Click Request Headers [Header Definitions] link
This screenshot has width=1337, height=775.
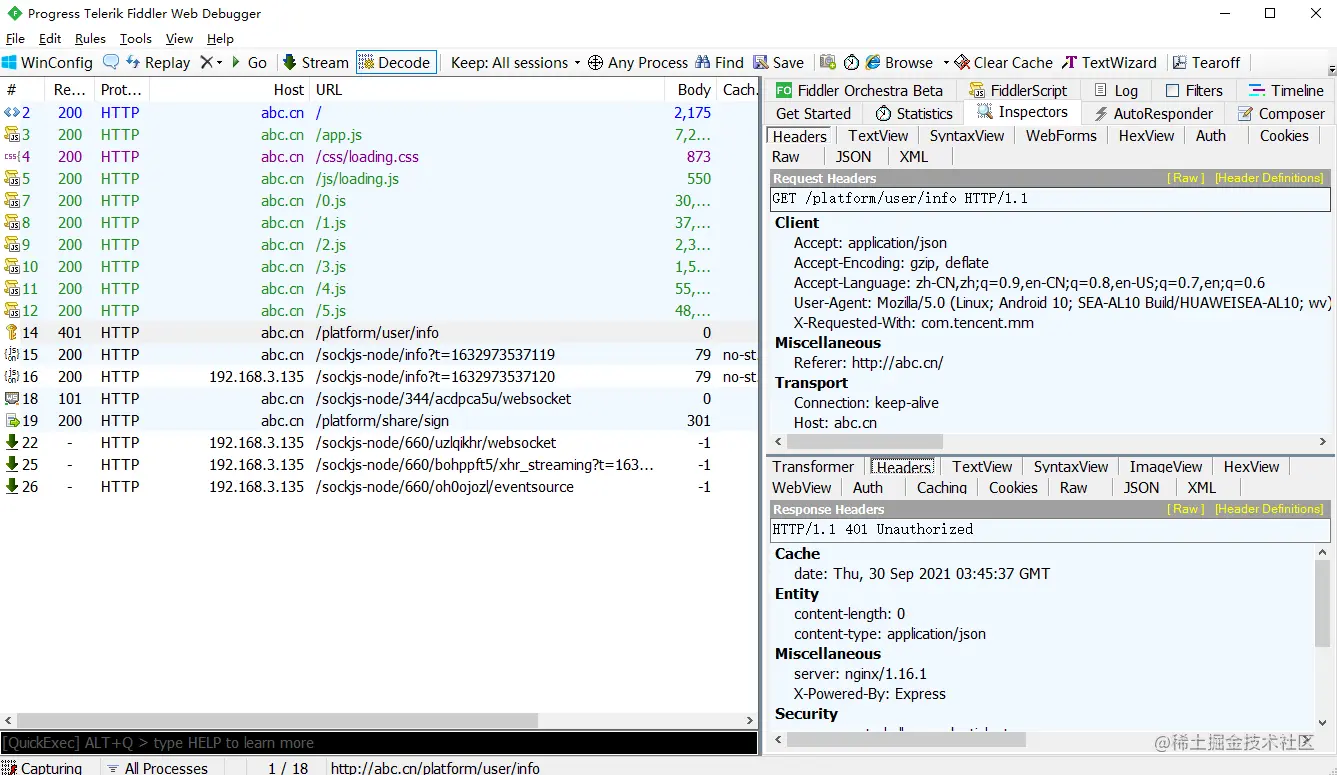click(1269, 178)
